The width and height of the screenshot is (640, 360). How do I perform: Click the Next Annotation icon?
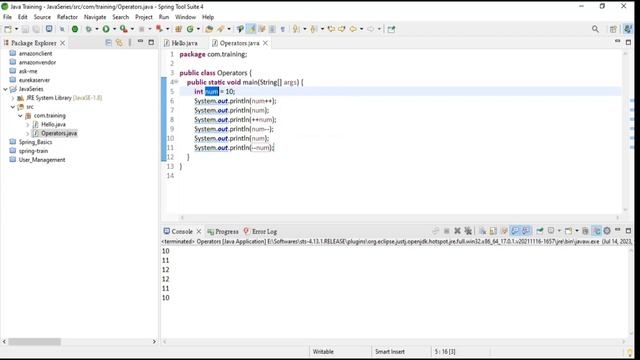click(x=296, y=29)
